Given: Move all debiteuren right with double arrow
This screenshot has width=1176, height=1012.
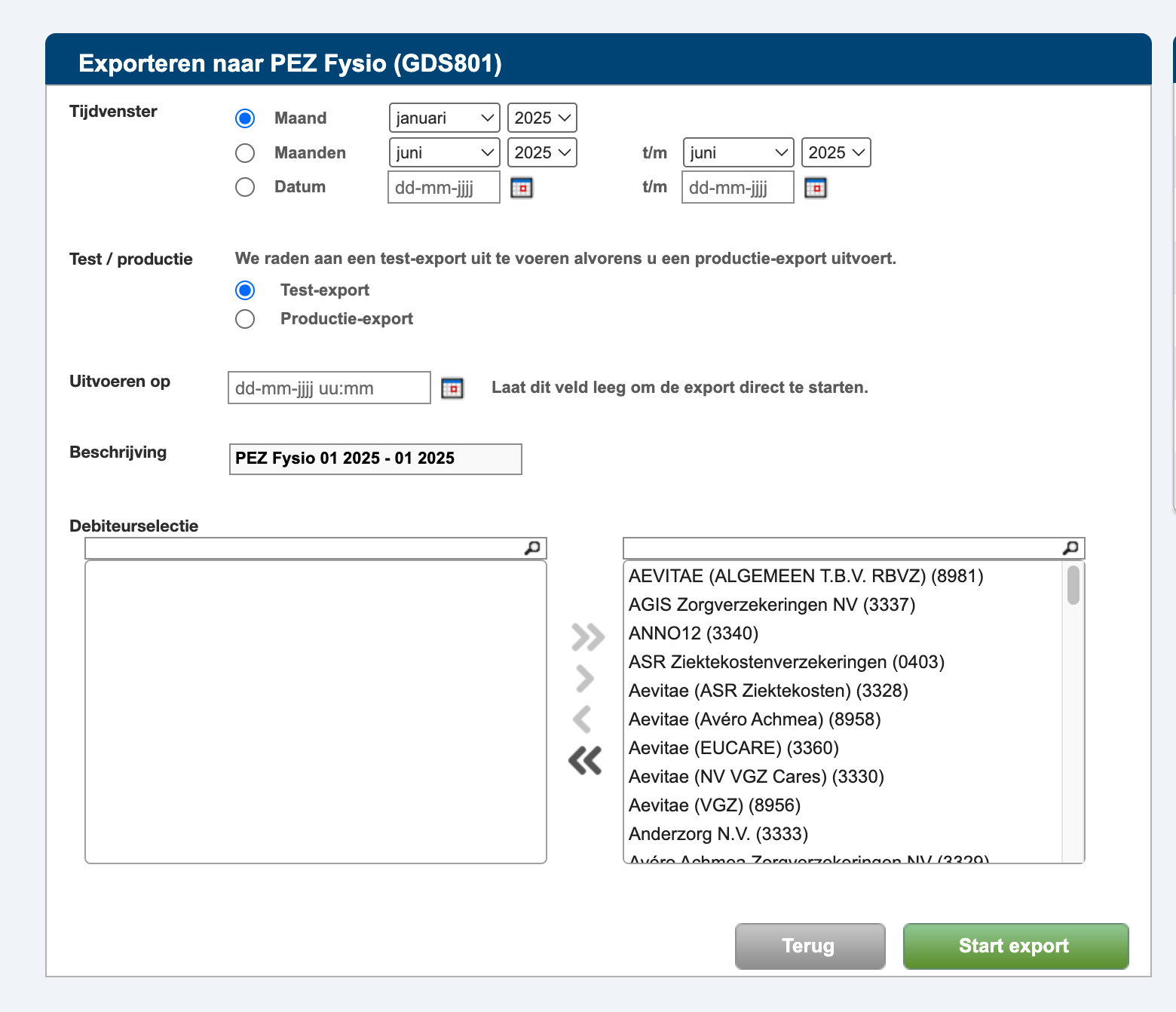Looking at the screenshot, I should (587, 637).
